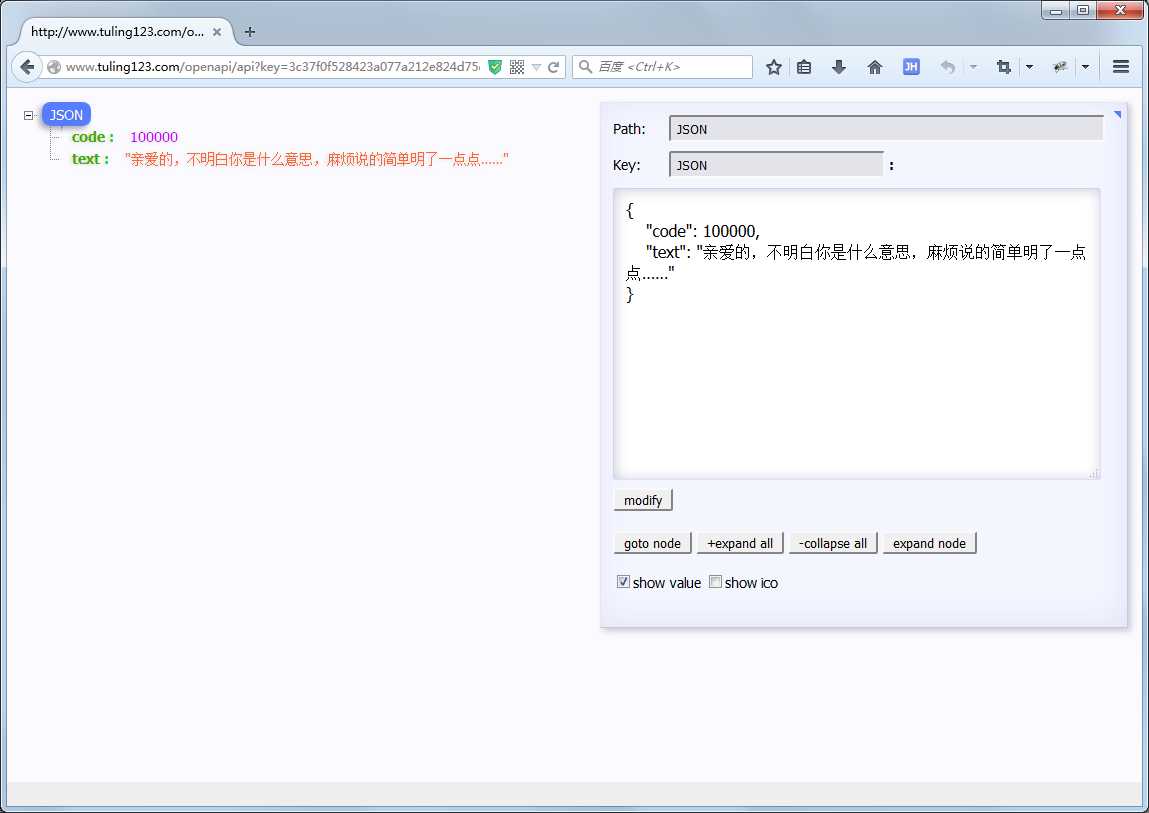1149x813 pixels.
Task: Maximize the browser window
Action: [x=1082, y=10]
